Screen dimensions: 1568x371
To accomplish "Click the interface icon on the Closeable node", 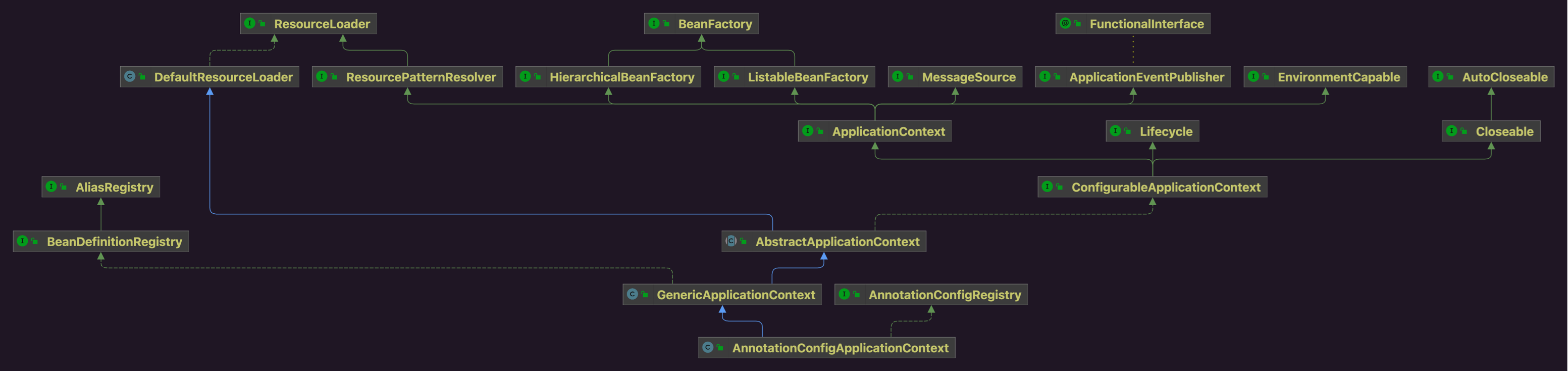I will tap(1452, 131).
